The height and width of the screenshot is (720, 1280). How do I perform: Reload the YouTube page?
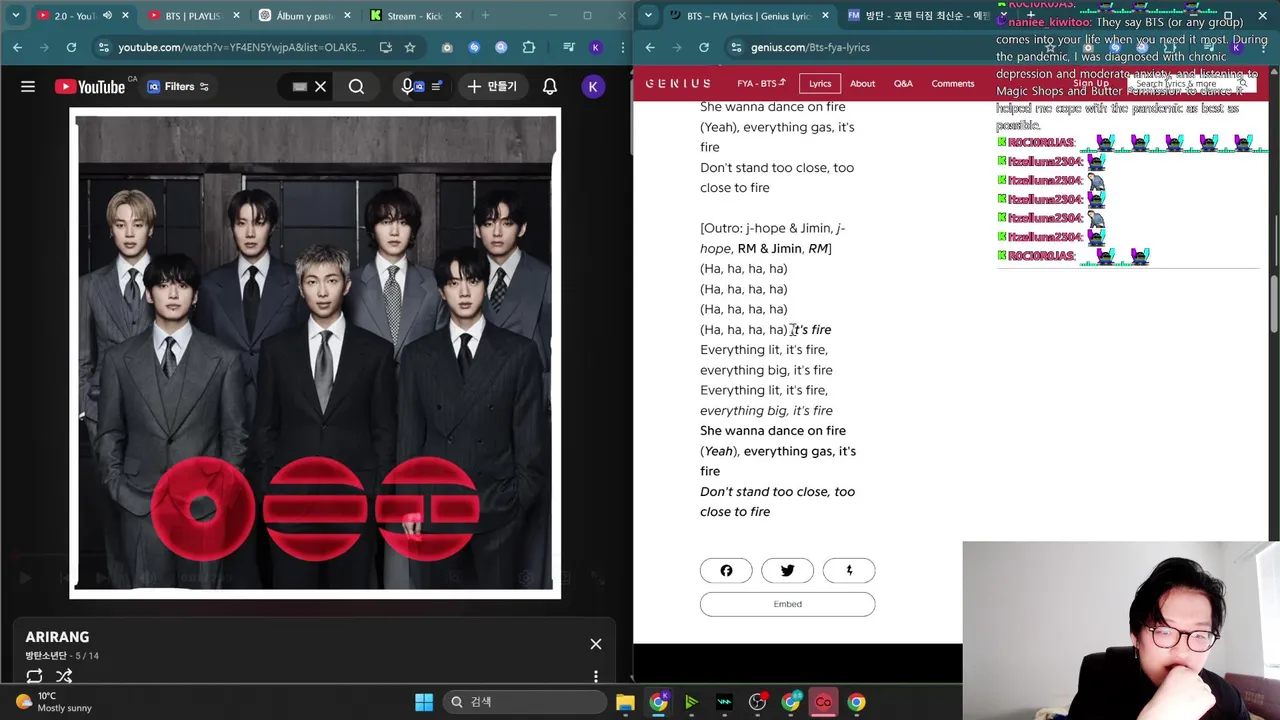[71, 47]
